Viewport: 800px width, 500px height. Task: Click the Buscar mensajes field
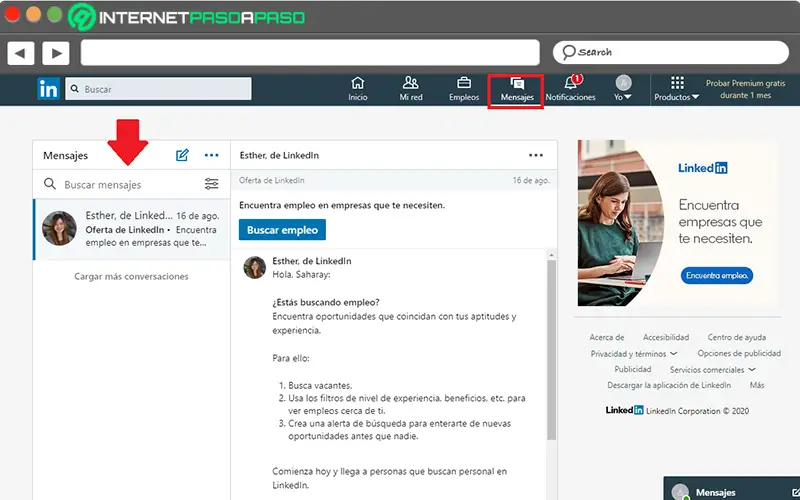click(x=132, y=184)
